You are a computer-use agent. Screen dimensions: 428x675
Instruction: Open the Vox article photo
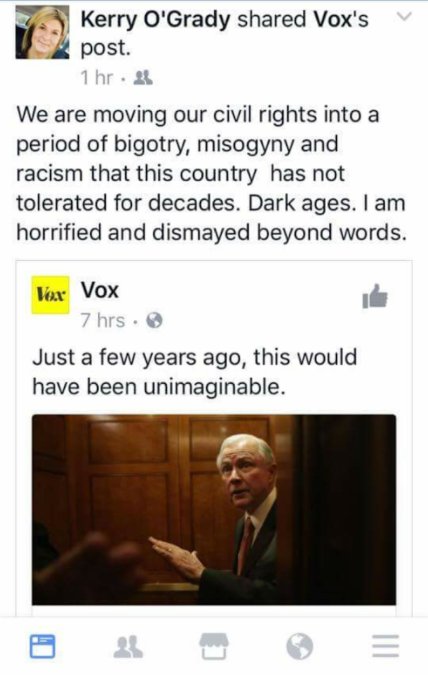click(x=214, y=510)
